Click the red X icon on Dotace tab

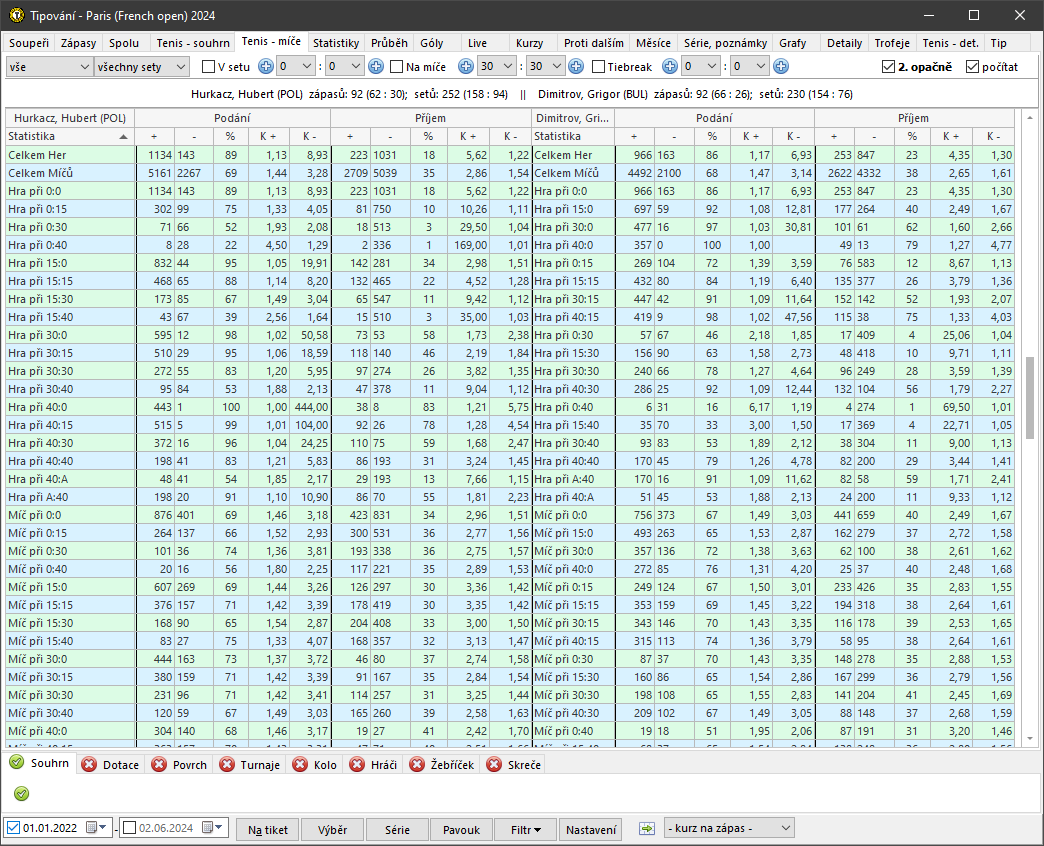(x=89, y=765)
